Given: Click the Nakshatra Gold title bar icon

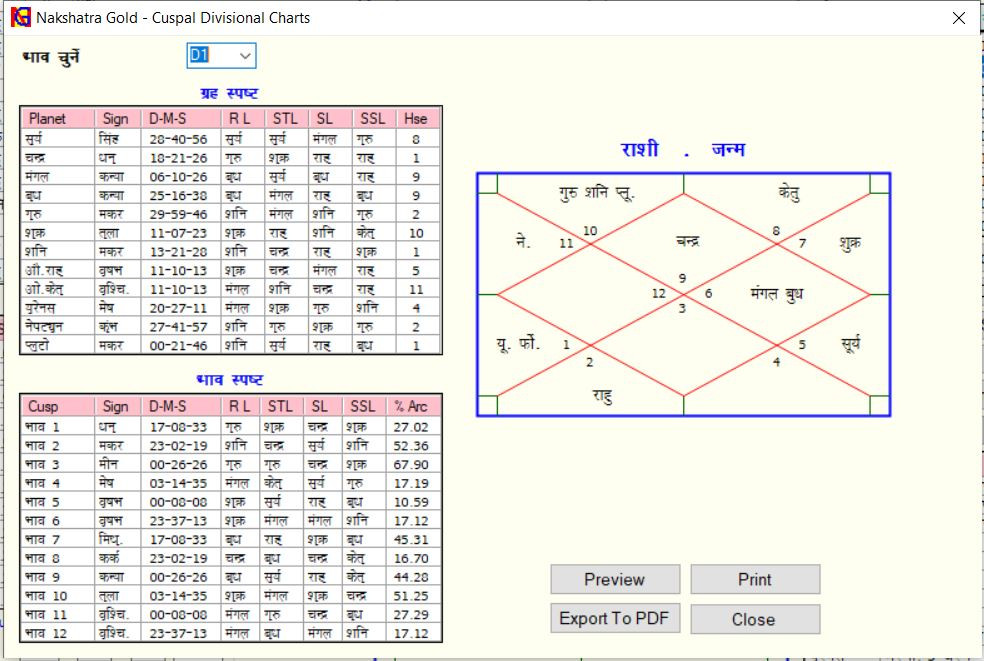Looking at the screenshot, I should (x=20, y=17).
